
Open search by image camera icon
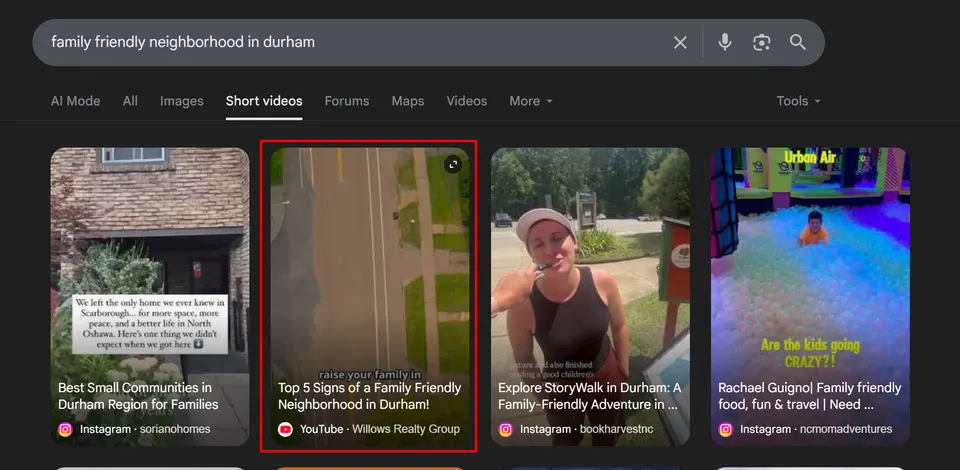tap(761, 42)
